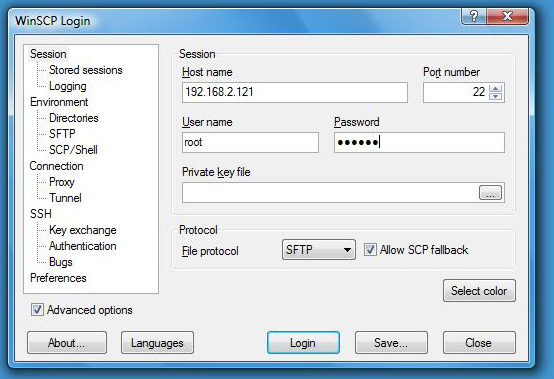Toggle Allow SCP fallback checkbox
Viewport: 554px width, 379px height.
tap(370, 250)
